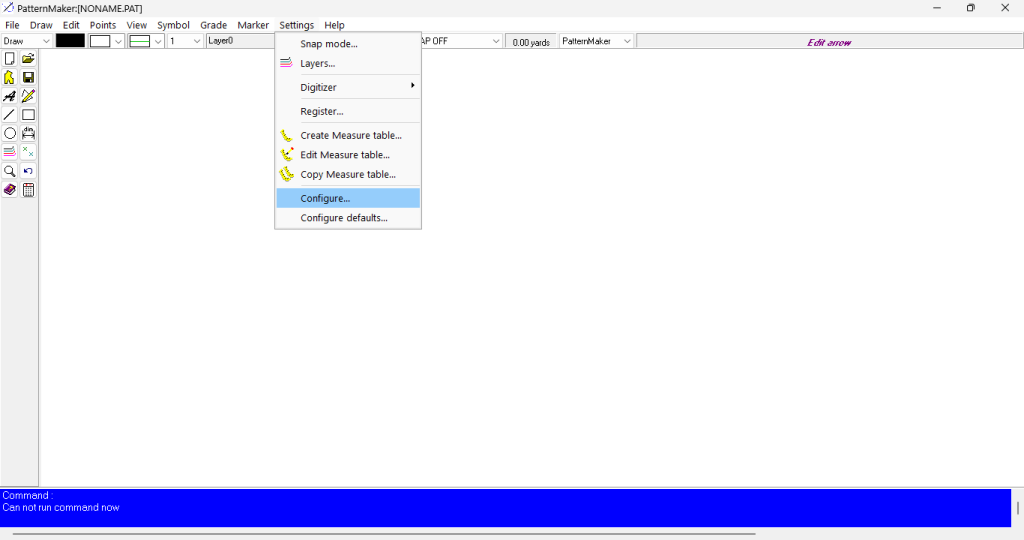Click the Layers menu item icon

tap(286, 63)
